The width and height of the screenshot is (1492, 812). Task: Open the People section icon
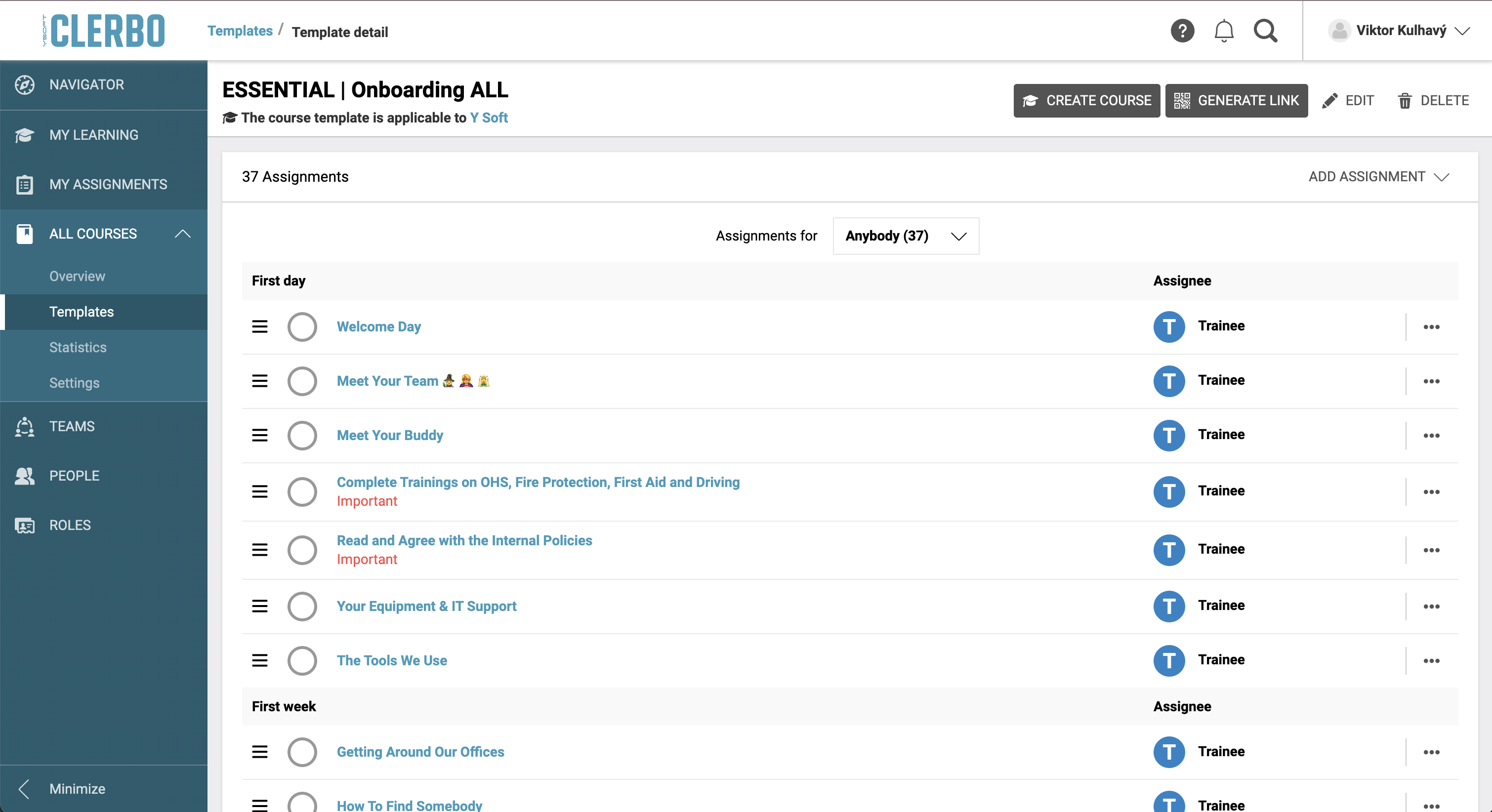pyautogui.click(x=24, y=476)
